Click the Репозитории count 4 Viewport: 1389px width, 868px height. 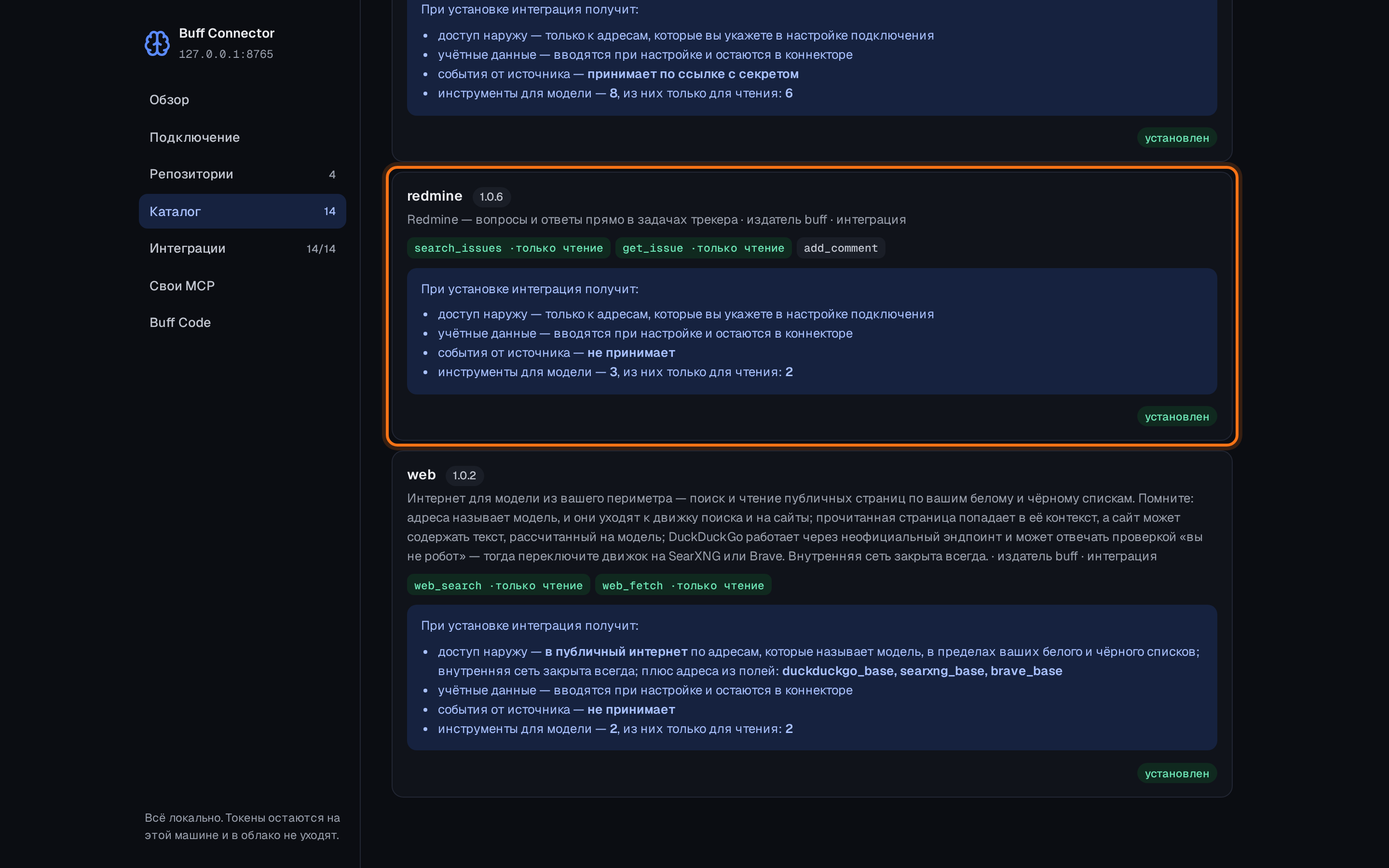point(332,175)
